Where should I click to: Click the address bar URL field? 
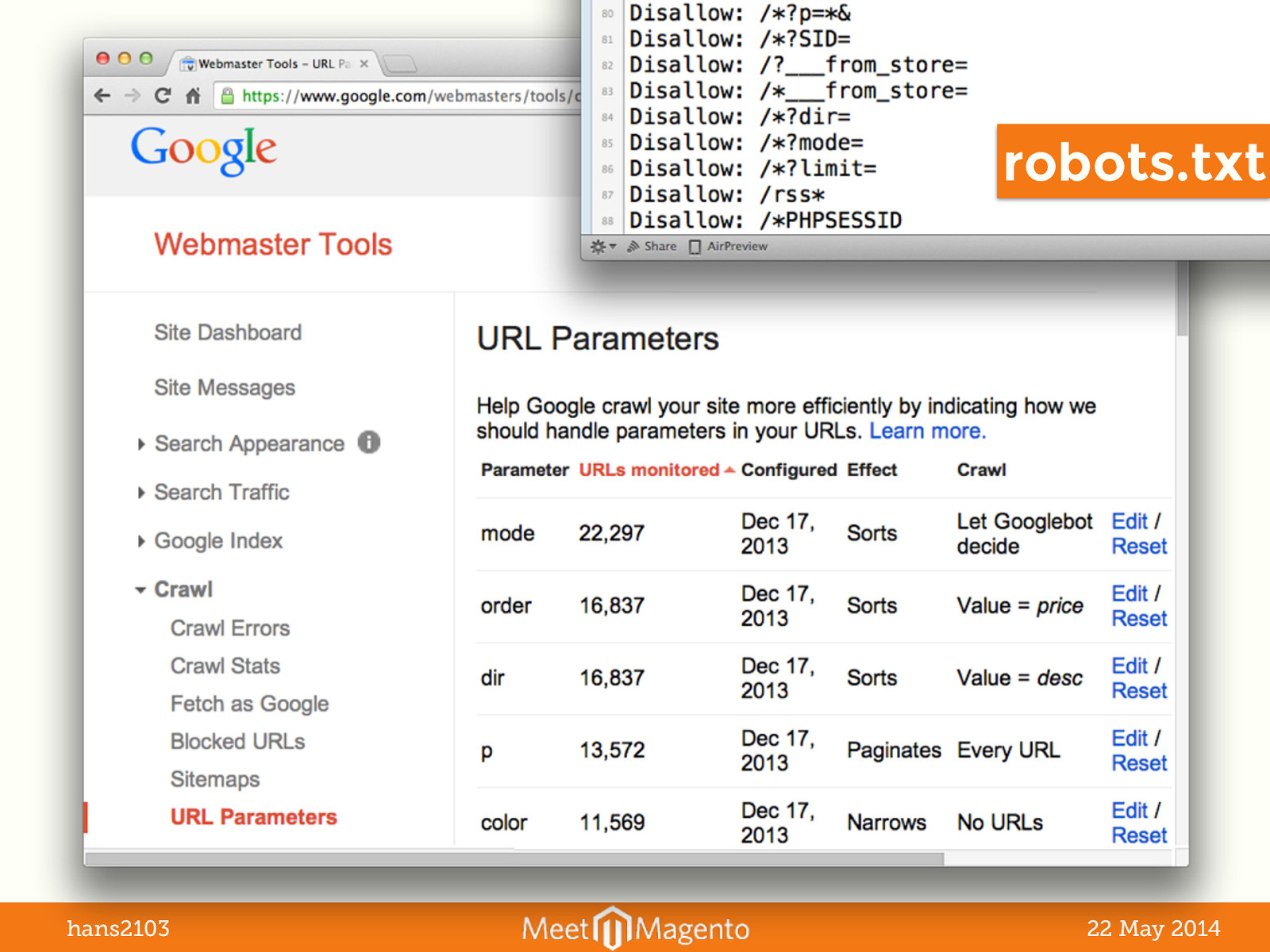[x=397, y=96]
